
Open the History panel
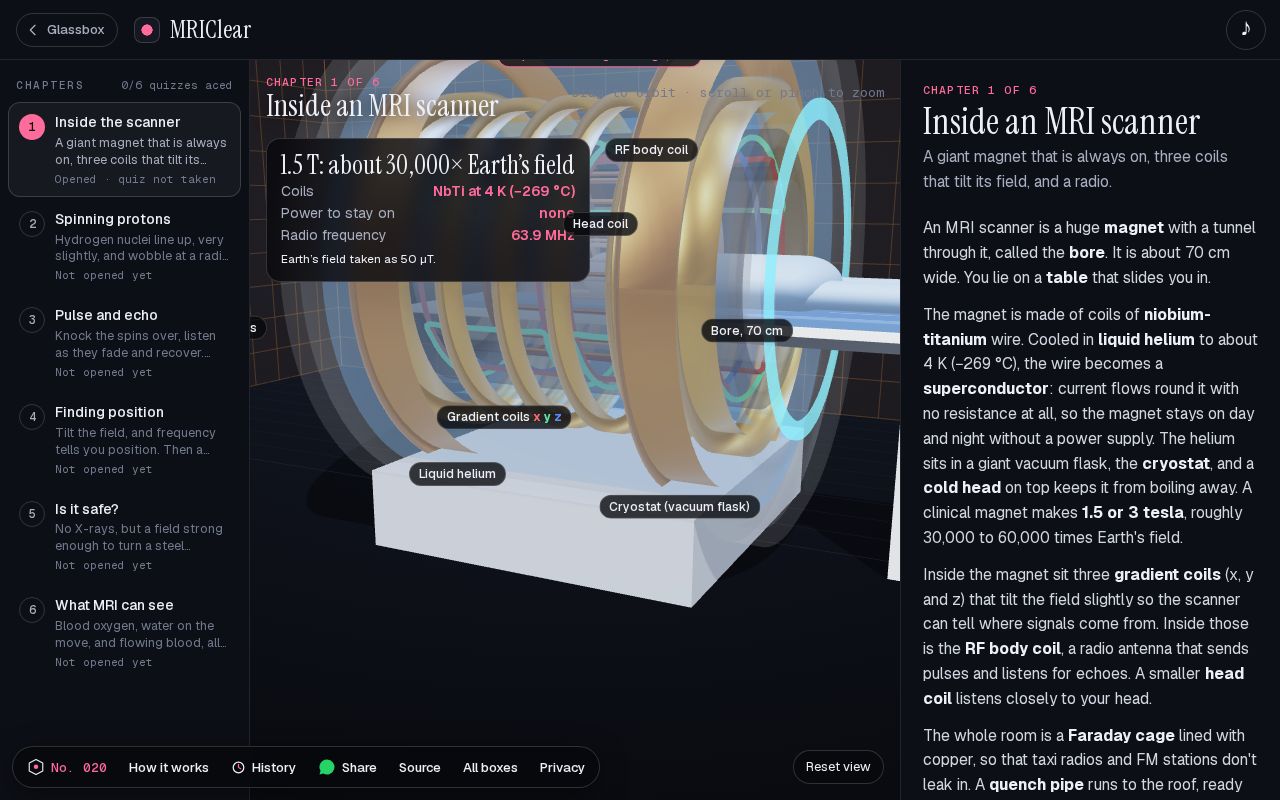(264, 767)
